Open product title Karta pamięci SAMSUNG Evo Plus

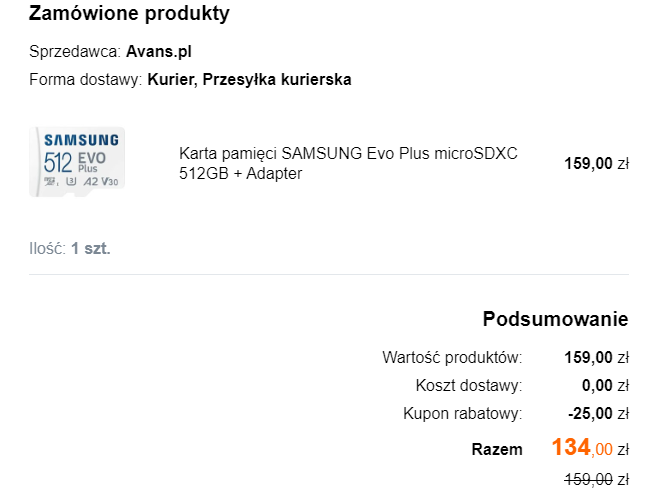348,163
